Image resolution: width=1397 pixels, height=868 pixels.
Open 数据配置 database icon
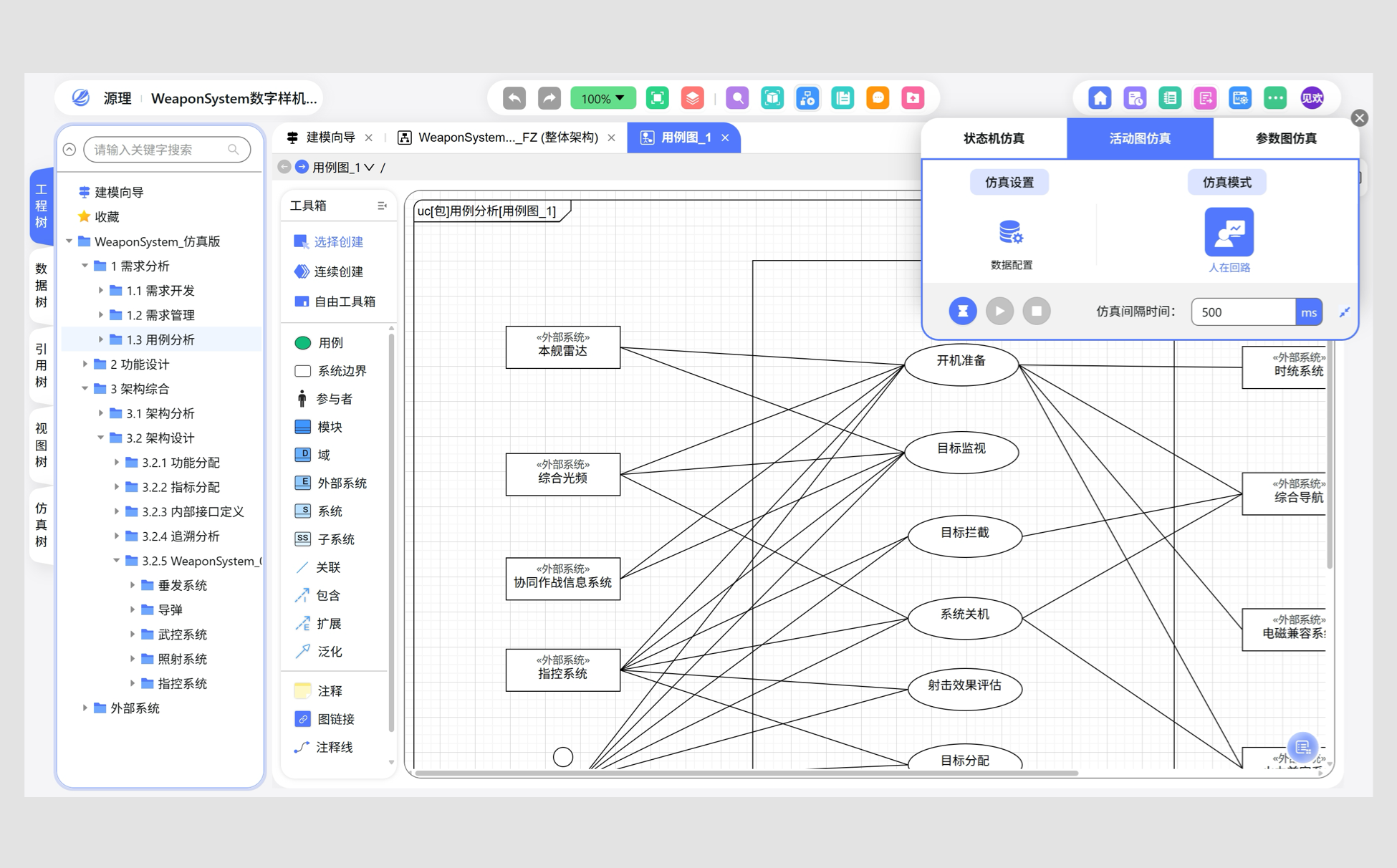click(x=1011, y=233)
